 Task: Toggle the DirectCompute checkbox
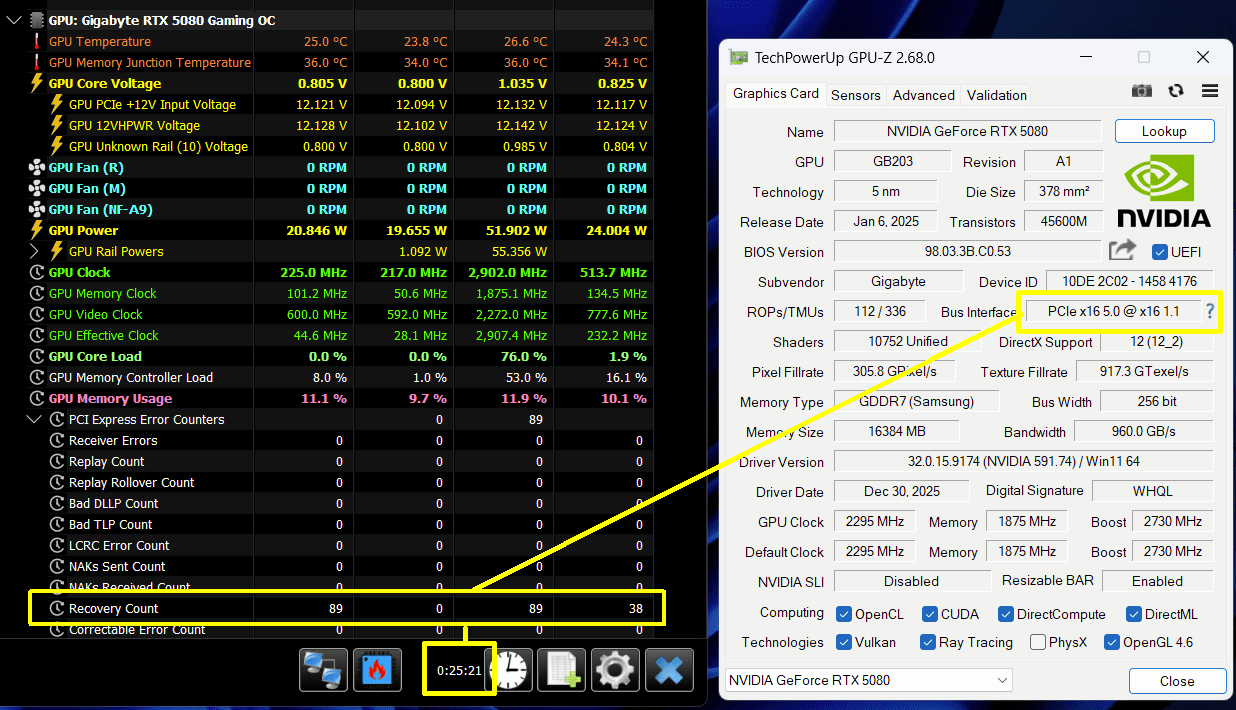click(x=1005, y=614)
